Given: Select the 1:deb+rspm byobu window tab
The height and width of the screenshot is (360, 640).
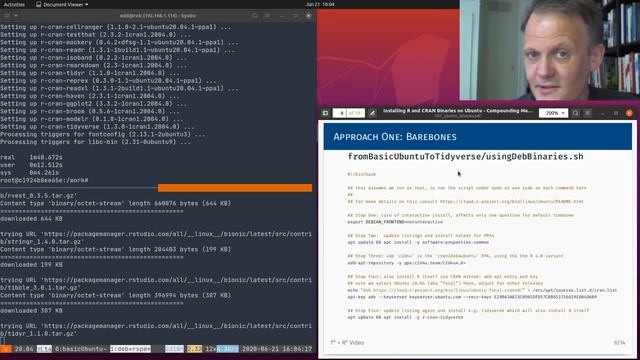Looking at the screenshot, I should pos(131,349).
